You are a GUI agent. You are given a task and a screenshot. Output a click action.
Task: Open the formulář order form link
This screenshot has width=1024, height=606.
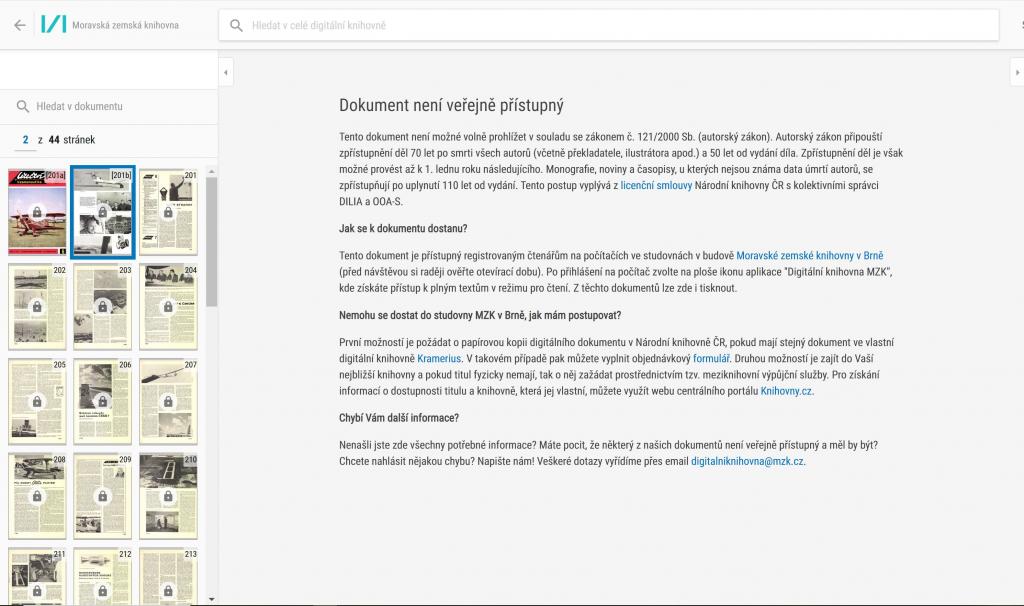[712, 357]
